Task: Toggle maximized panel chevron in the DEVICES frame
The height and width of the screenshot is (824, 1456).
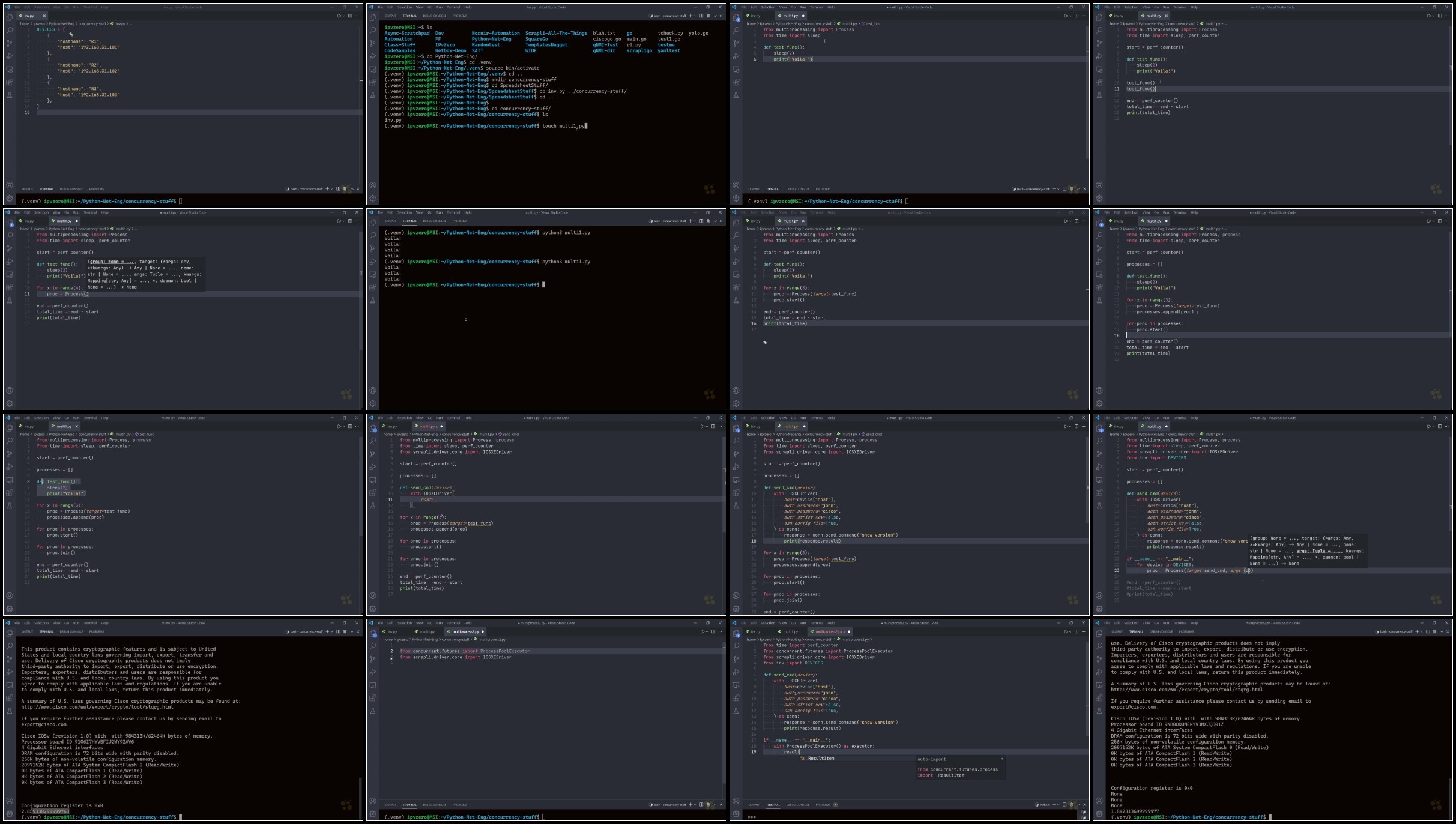Action: (352, 189)
